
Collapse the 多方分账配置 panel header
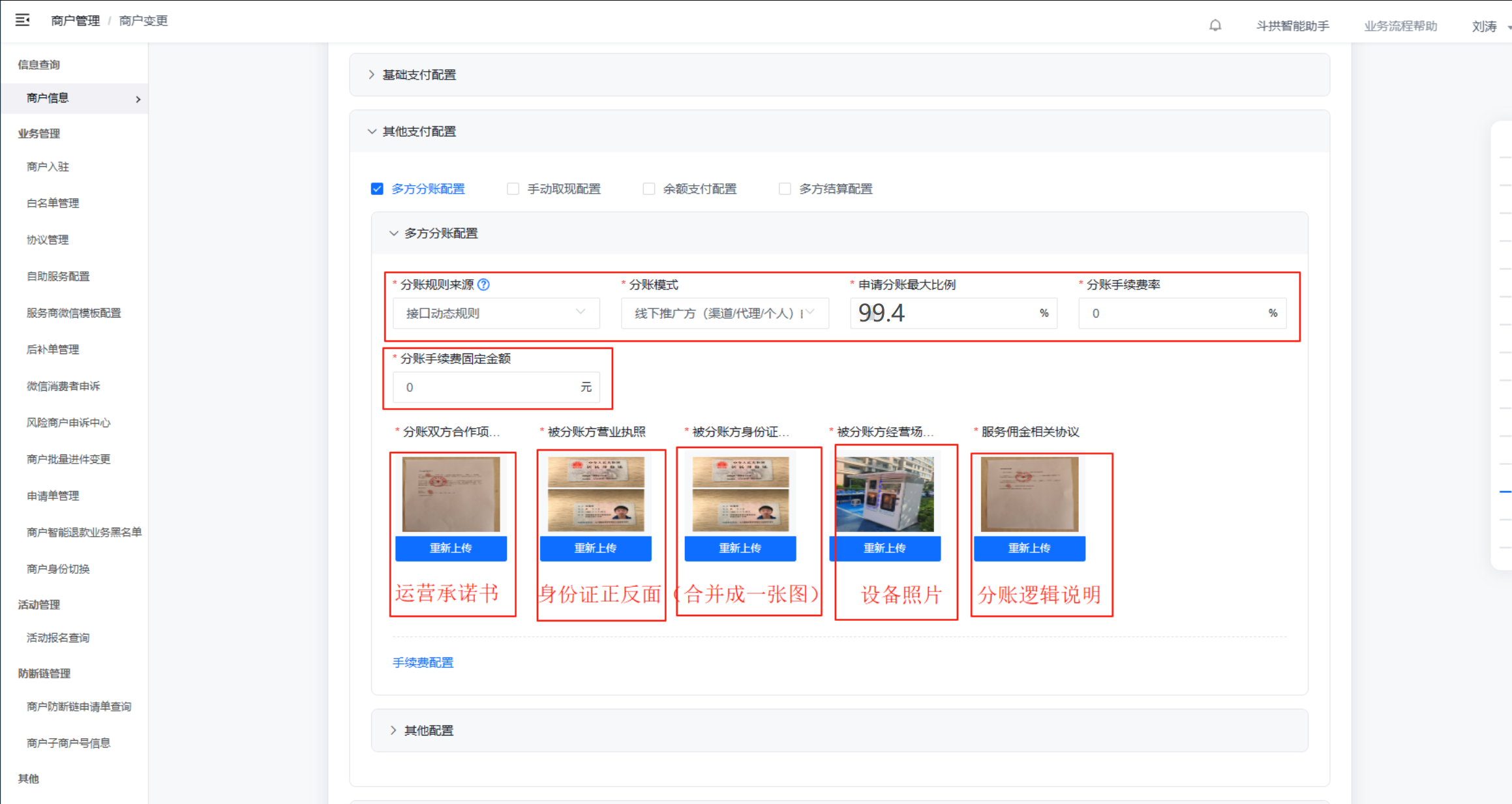[839, 233]
